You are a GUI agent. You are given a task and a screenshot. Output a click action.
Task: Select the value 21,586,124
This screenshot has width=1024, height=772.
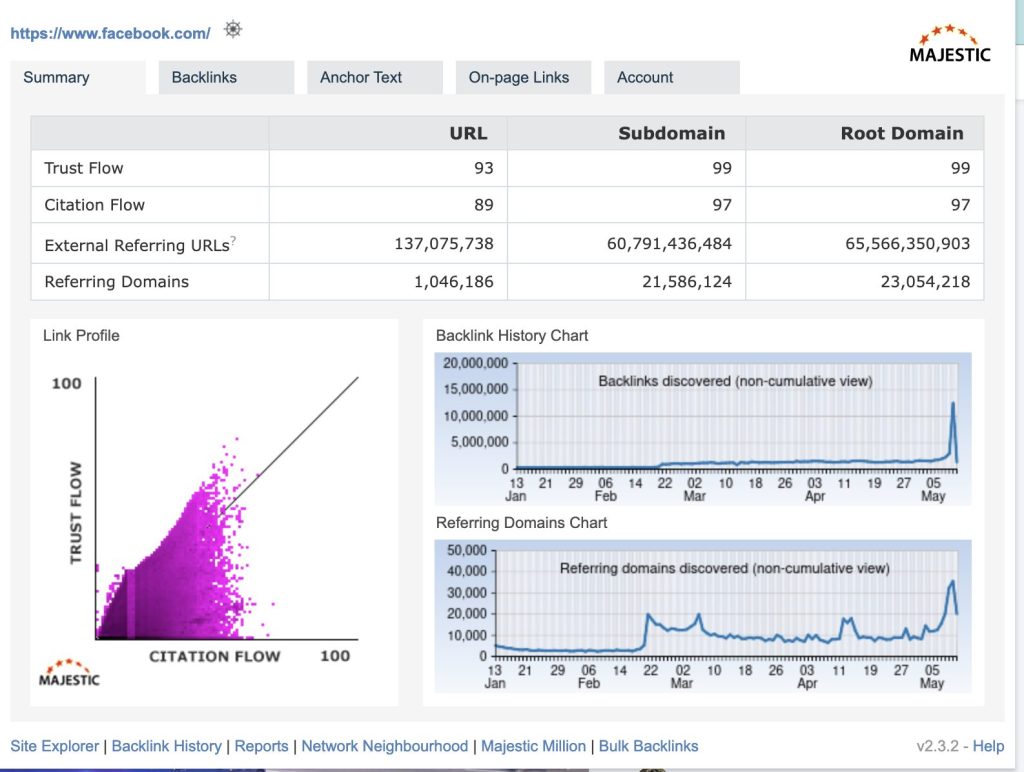pos(687,281)
